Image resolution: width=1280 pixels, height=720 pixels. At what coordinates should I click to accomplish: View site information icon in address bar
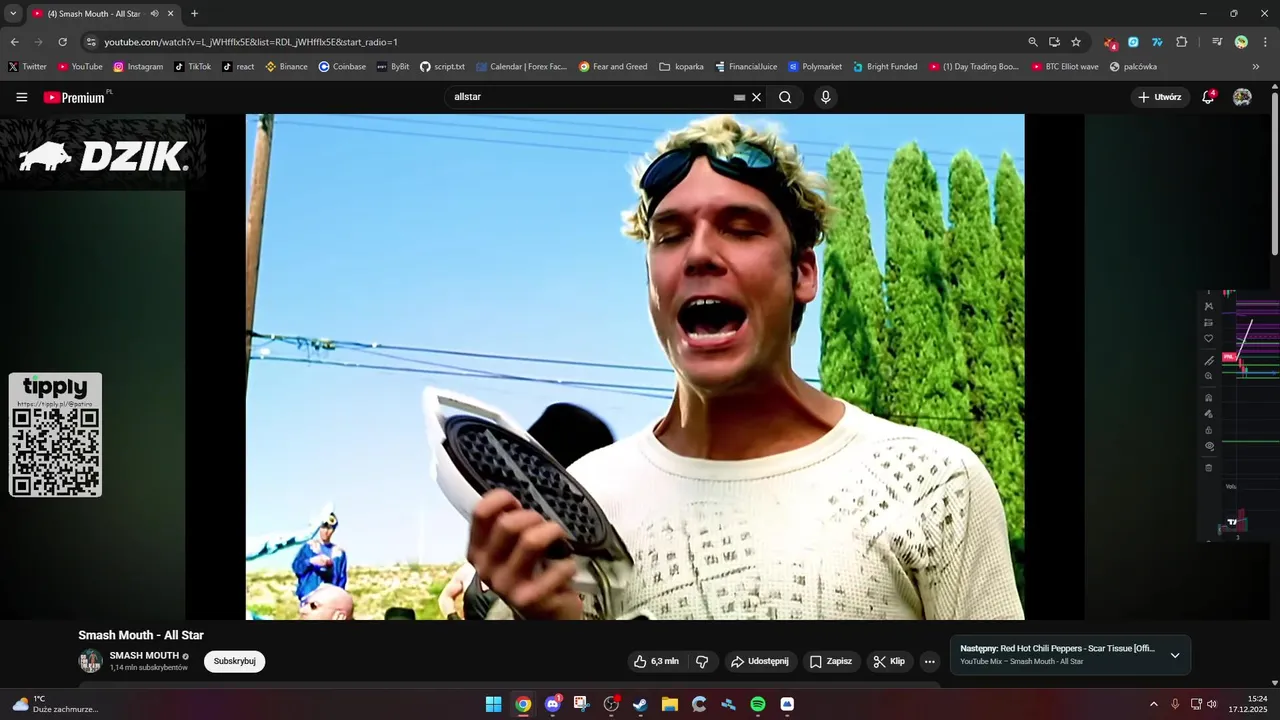click(x=91, y=42)
